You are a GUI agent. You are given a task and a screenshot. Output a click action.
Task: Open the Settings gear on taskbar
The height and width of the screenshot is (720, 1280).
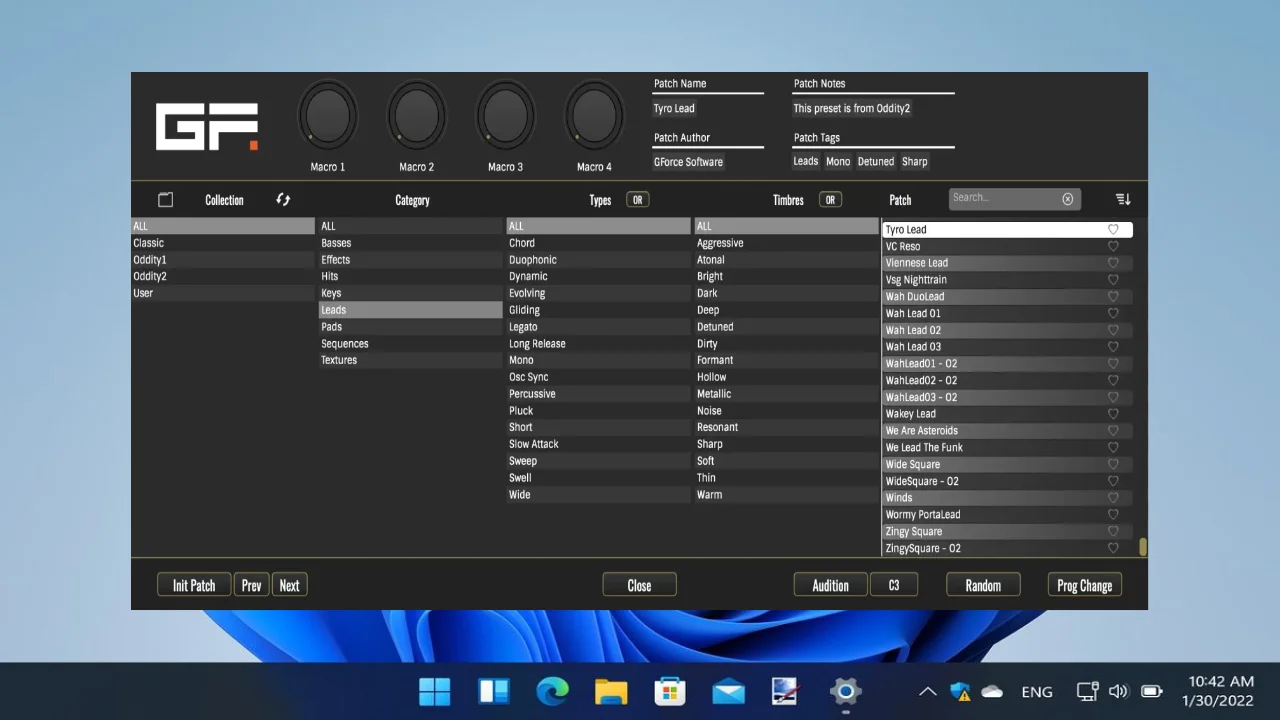(x=846, y=691)
